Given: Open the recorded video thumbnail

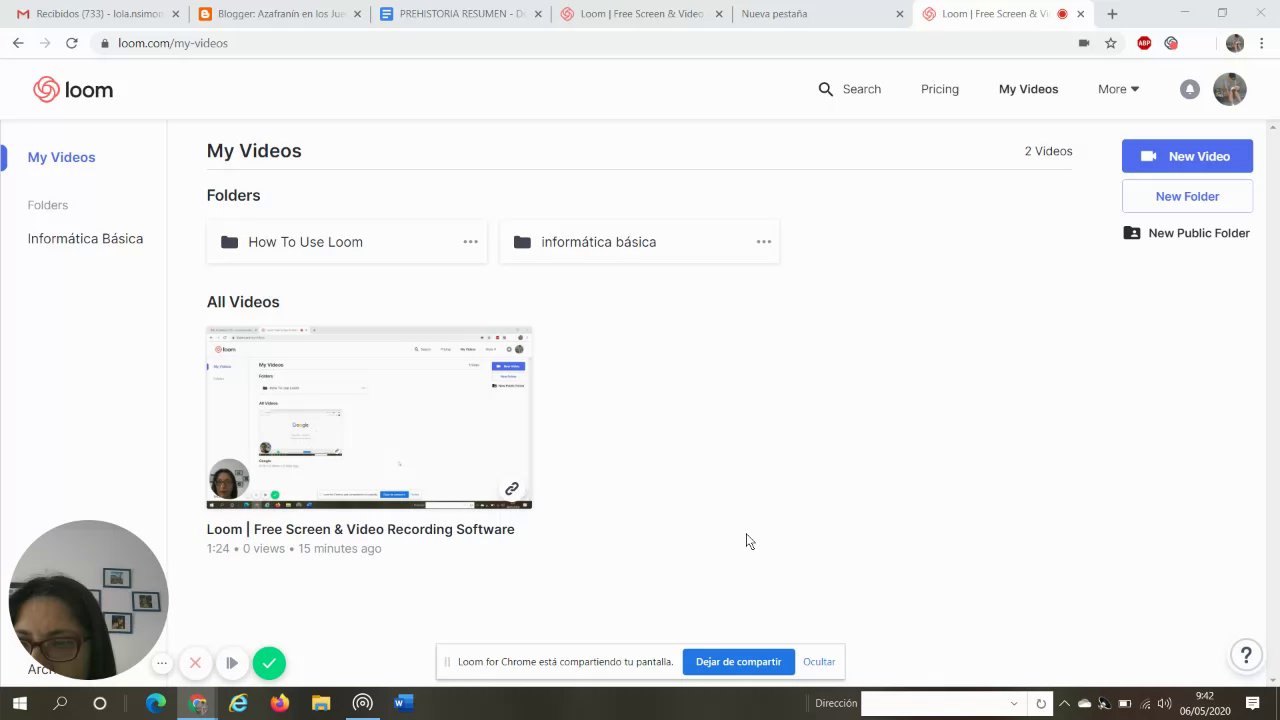Looking at the screenshot, I should pyautogui.click(x=369, y=418).
